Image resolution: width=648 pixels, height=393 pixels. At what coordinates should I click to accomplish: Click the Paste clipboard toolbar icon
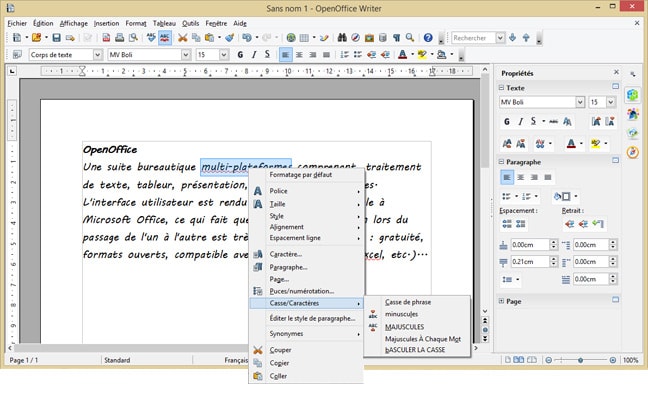[210, 38]
